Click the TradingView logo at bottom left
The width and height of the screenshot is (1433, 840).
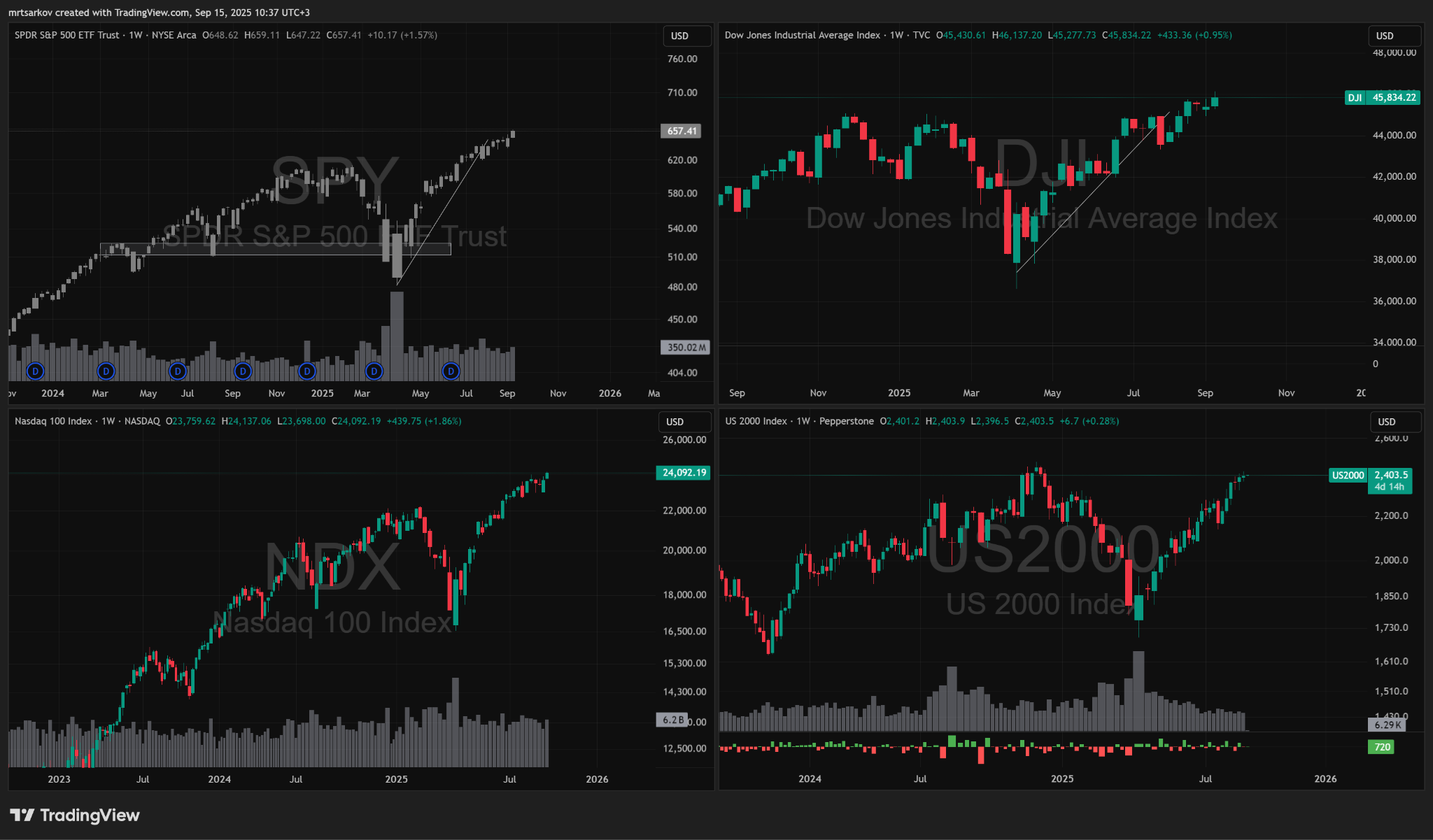(x=74, y=816)
